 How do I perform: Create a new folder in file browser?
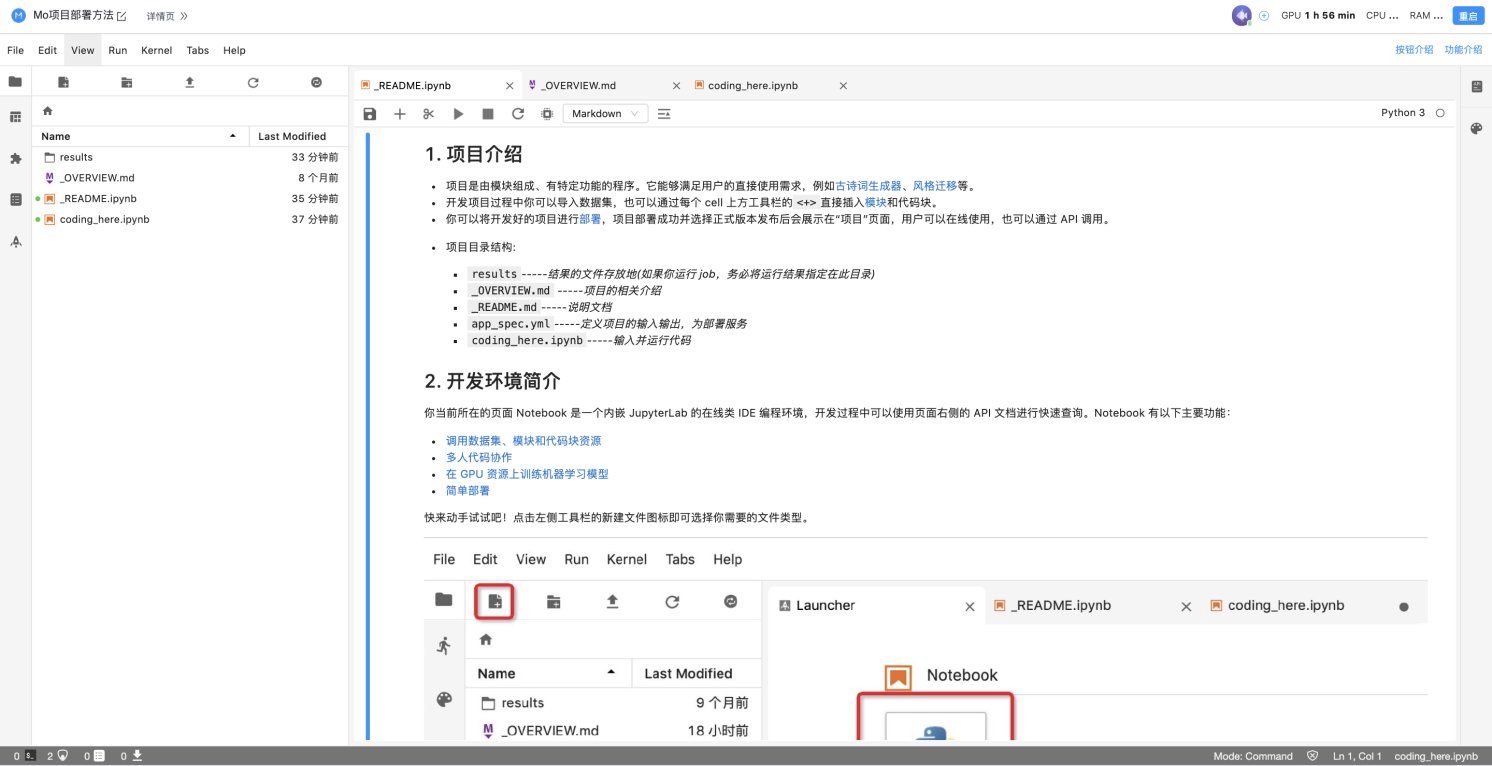[x=127, y=82]
